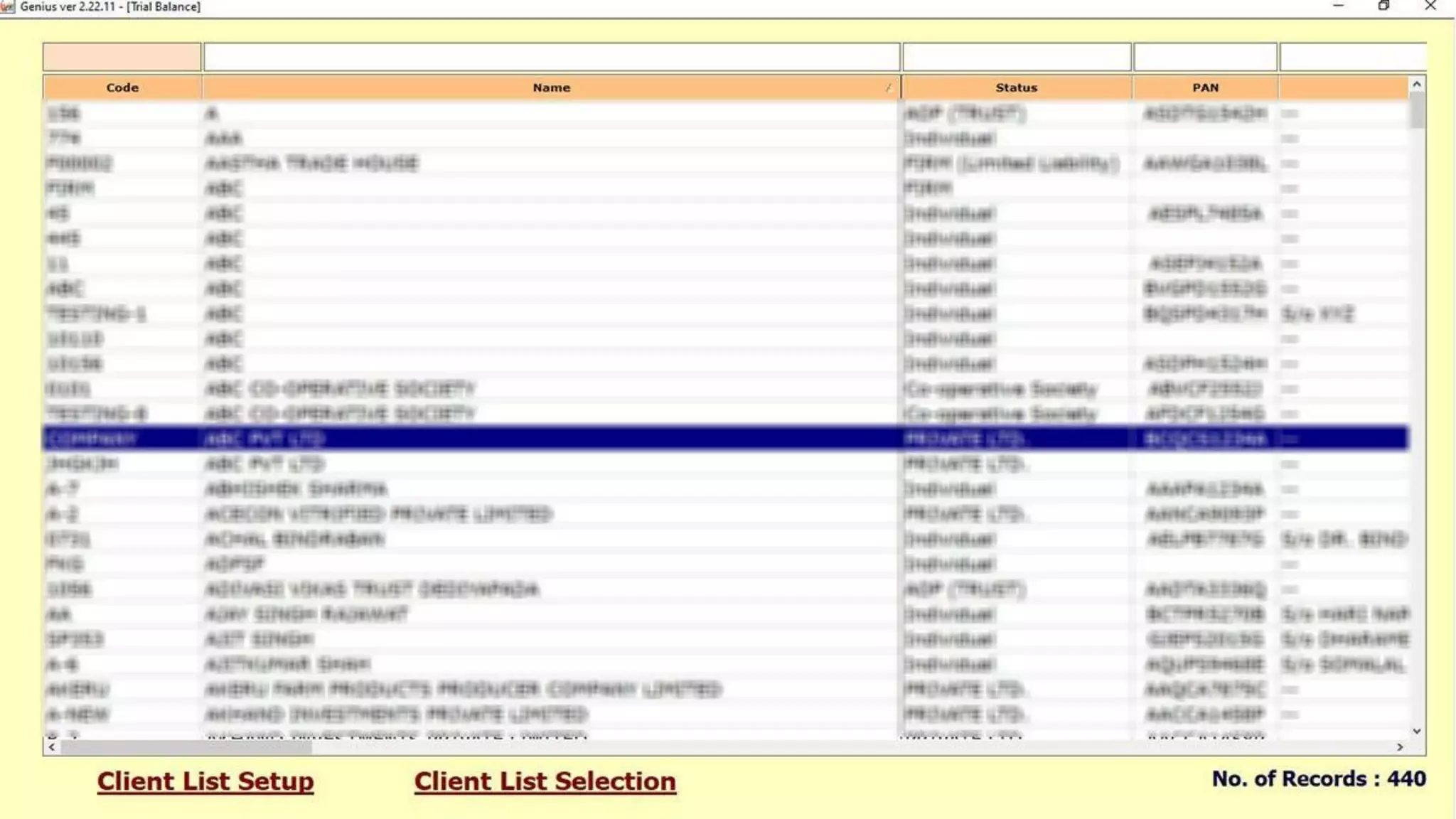Open the Client List Setup link

pos(205,781)
